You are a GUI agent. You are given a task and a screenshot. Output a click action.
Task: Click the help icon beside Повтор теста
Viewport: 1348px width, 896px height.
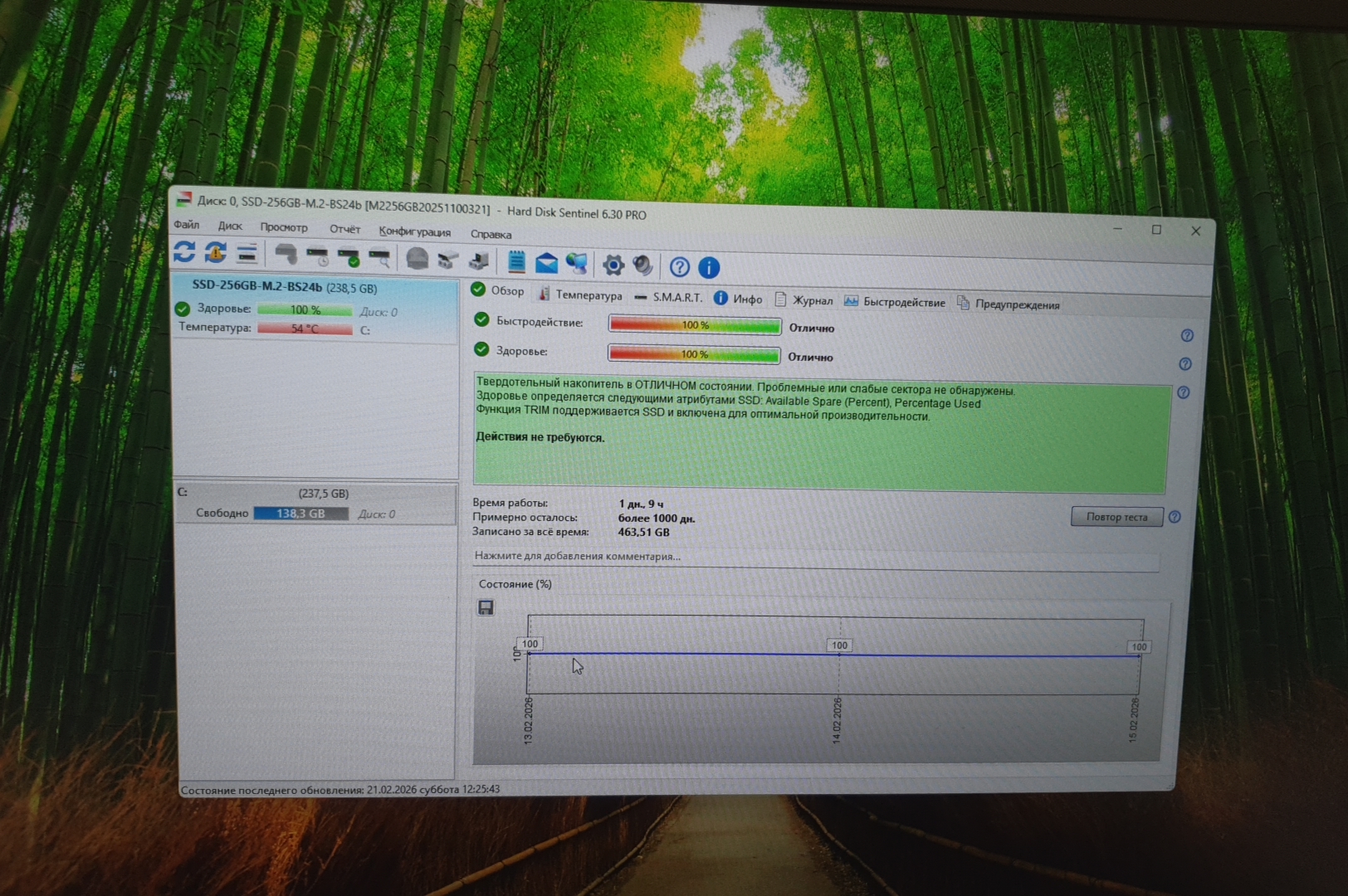coord(1175,517)
